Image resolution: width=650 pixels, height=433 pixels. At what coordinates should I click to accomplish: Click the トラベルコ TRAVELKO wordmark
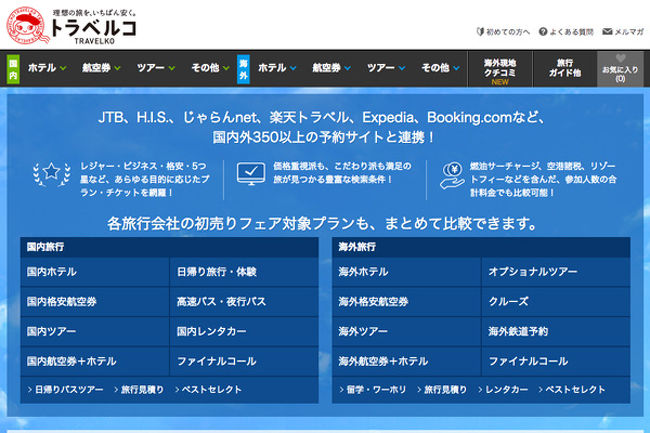pyautogui.click(x=93, y=29)
